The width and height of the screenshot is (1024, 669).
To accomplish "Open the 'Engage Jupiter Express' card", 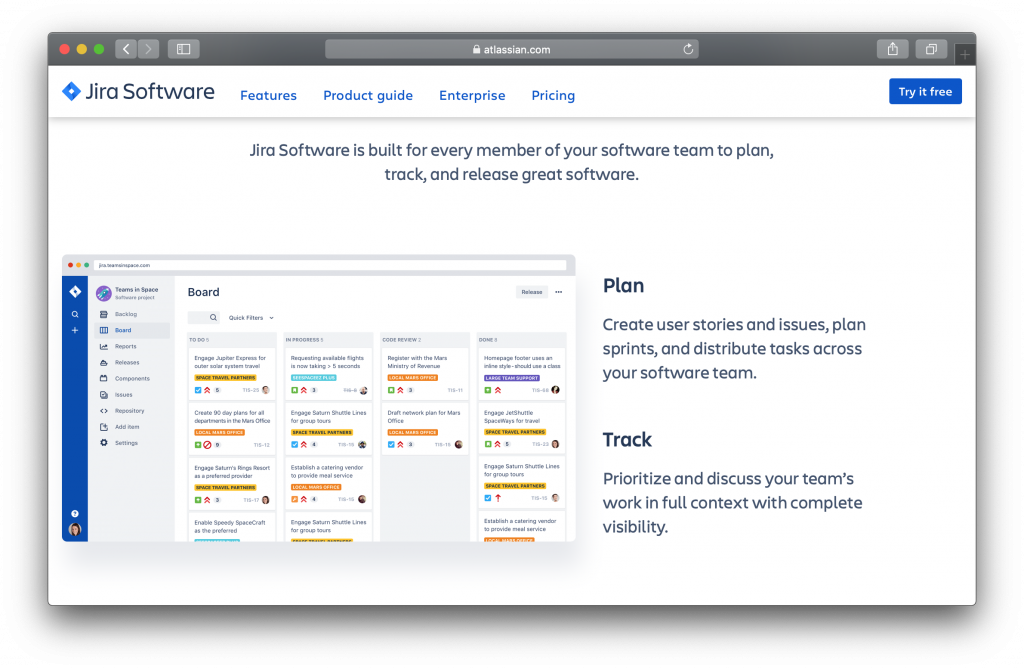I will pos(231,374).
